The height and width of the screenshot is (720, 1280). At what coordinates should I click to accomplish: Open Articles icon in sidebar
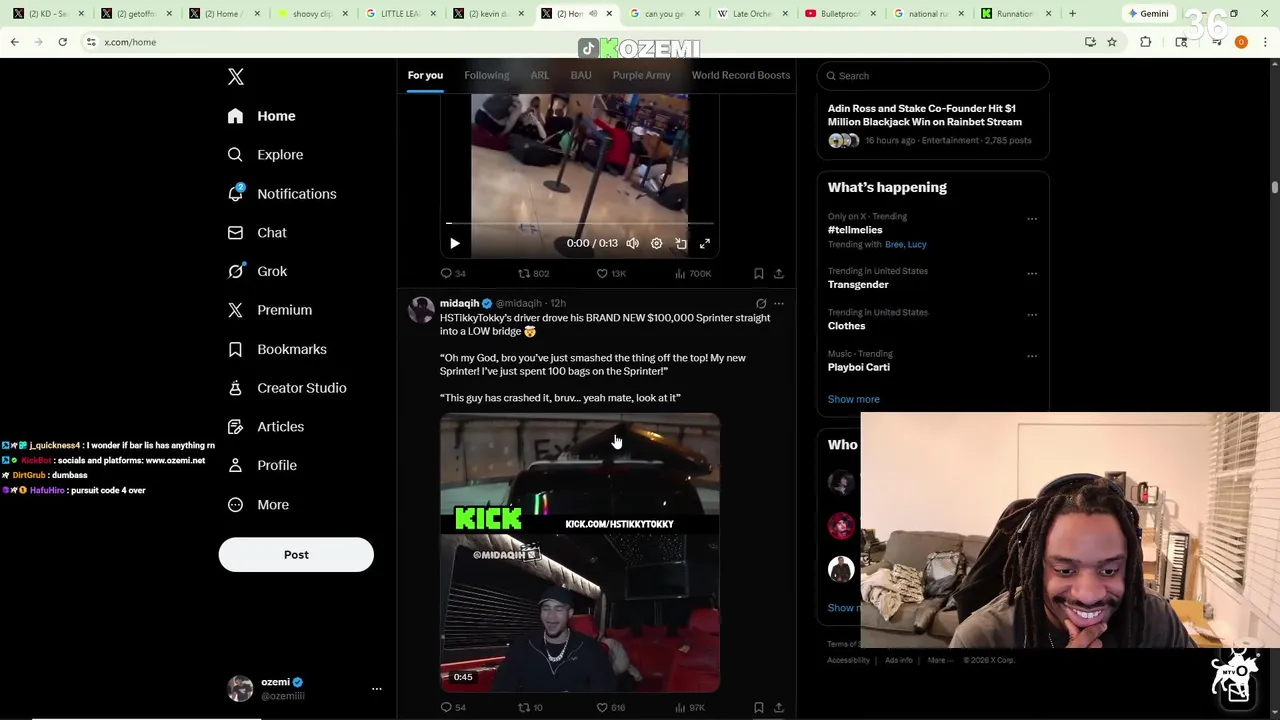click(x=235, y=426)
